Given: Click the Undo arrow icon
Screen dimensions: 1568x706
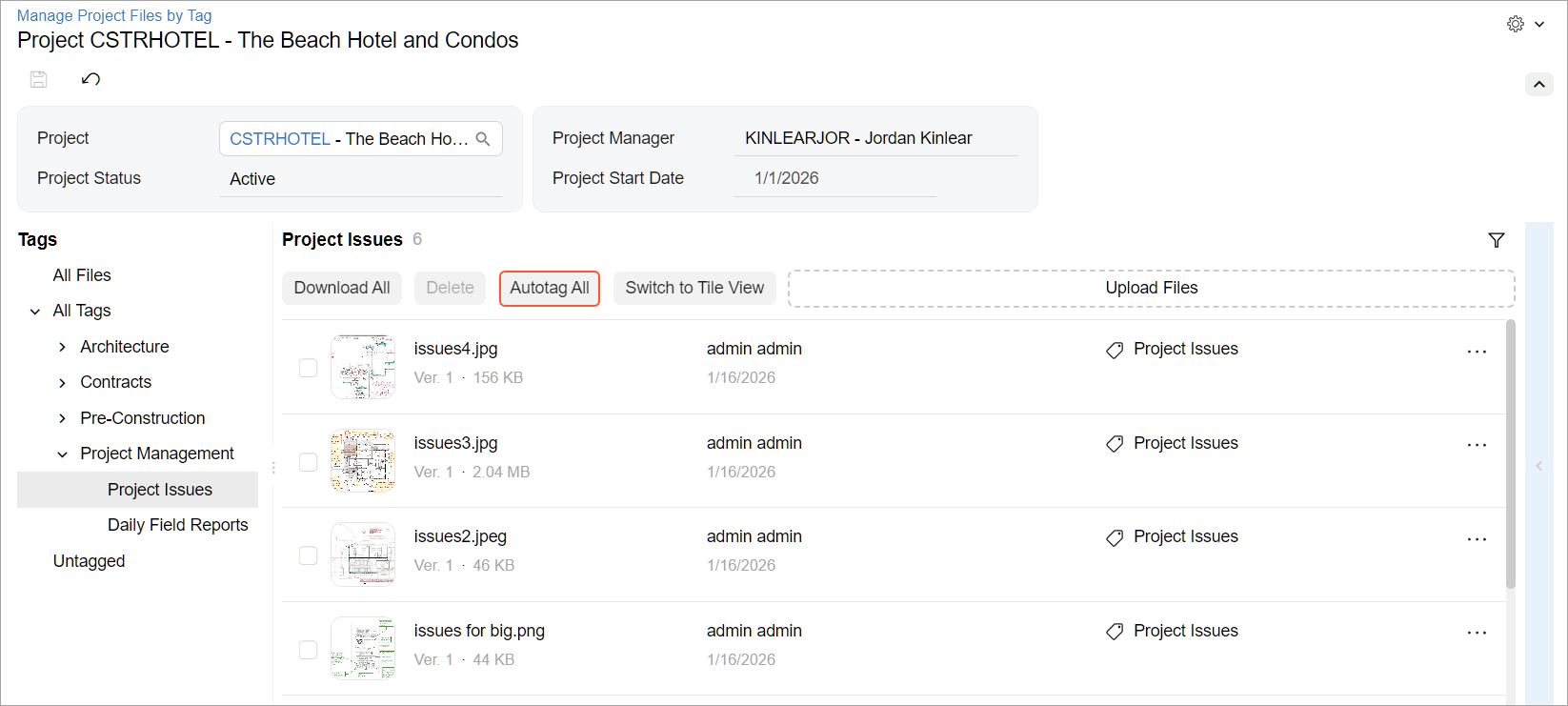Looking at the screenshot, I should [91, 79].
